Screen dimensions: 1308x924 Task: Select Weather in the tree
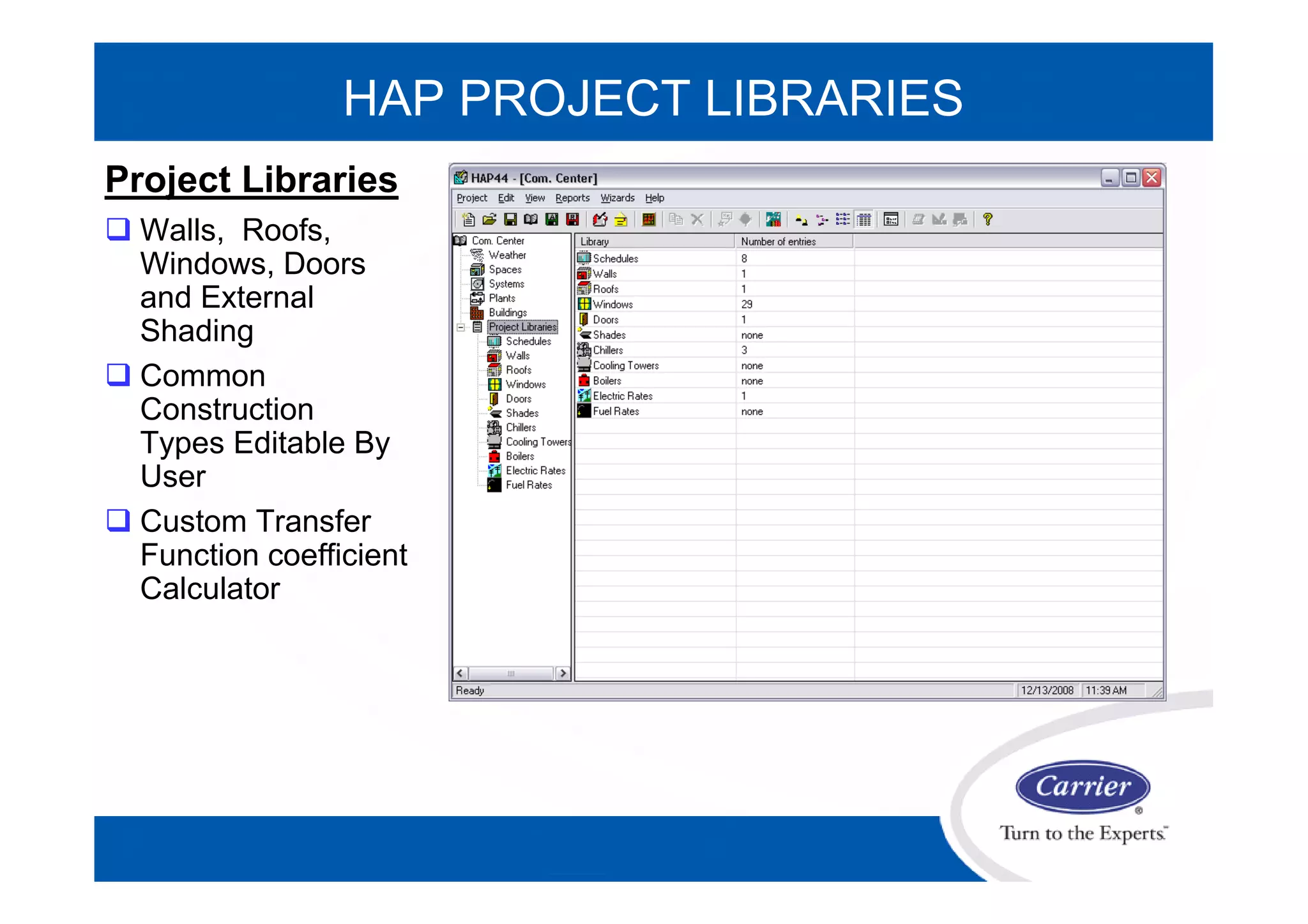click(507, 255)
